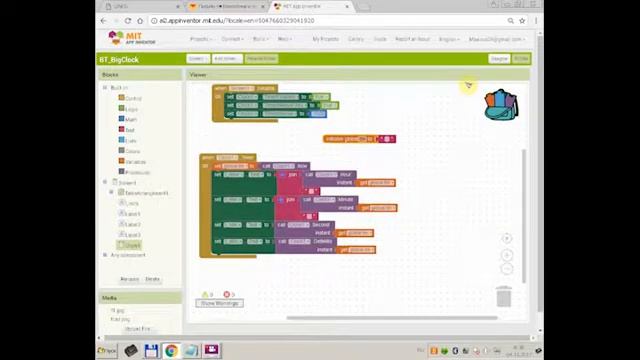
Task: Bookmark page with star icon
Action: click(522, 21)
